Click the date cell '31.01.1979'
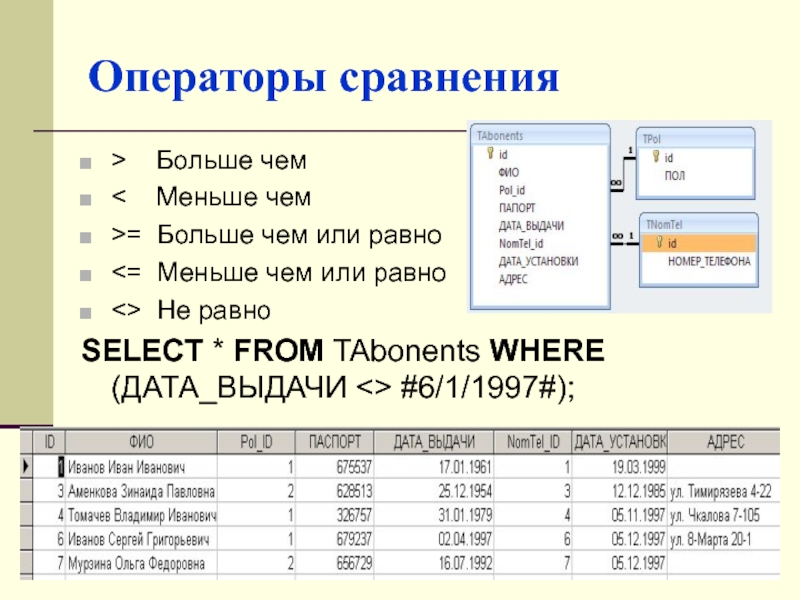Image resolution: width=800 pixels, height=600 pixels. coord(434,515)
